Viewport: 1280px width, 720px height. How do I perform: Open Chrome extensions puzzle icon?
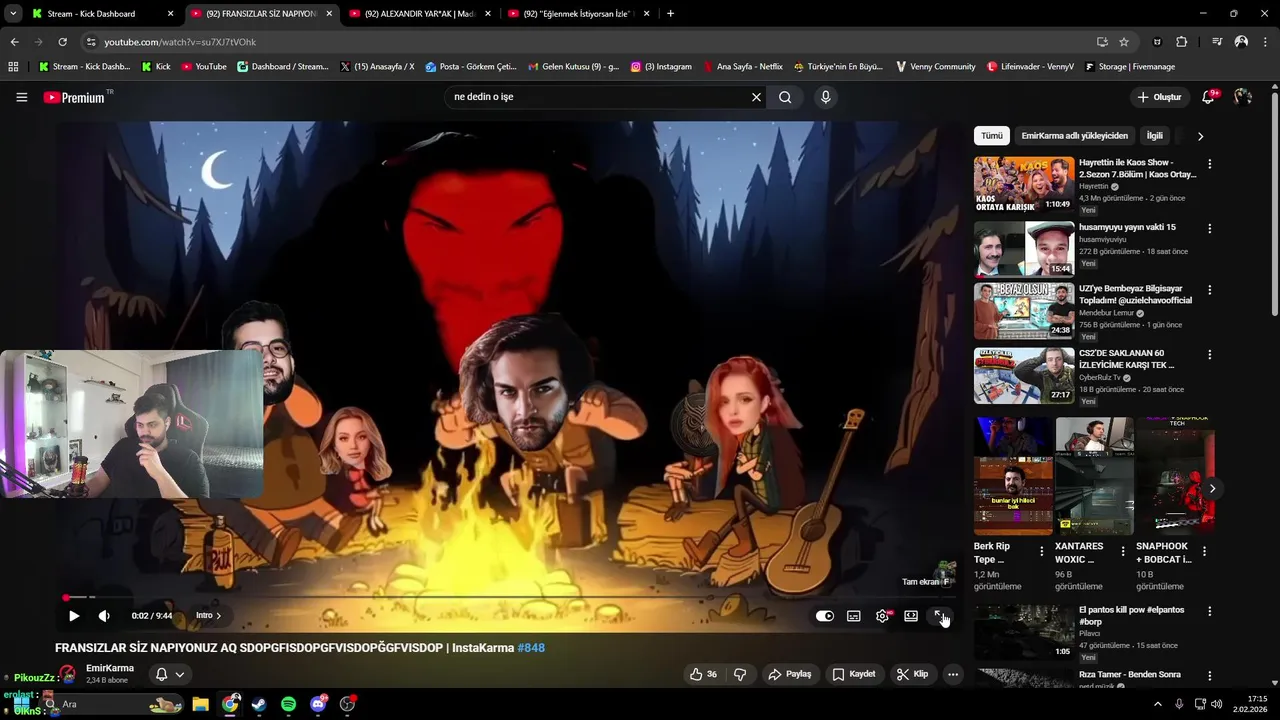click(1182, 42)
